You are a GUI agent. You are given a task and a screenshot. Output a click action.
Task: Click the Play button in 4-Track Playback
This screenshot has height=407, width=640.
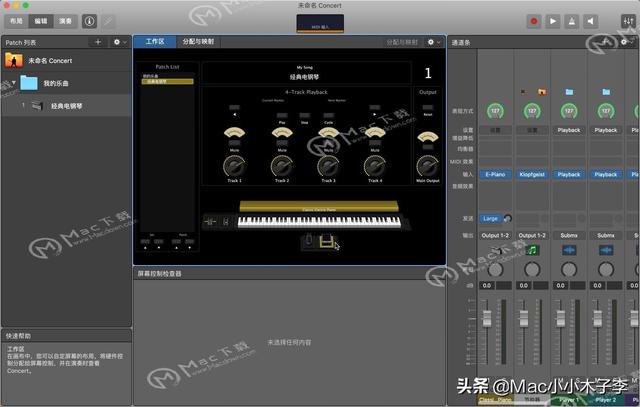click(x=282, y=116)
